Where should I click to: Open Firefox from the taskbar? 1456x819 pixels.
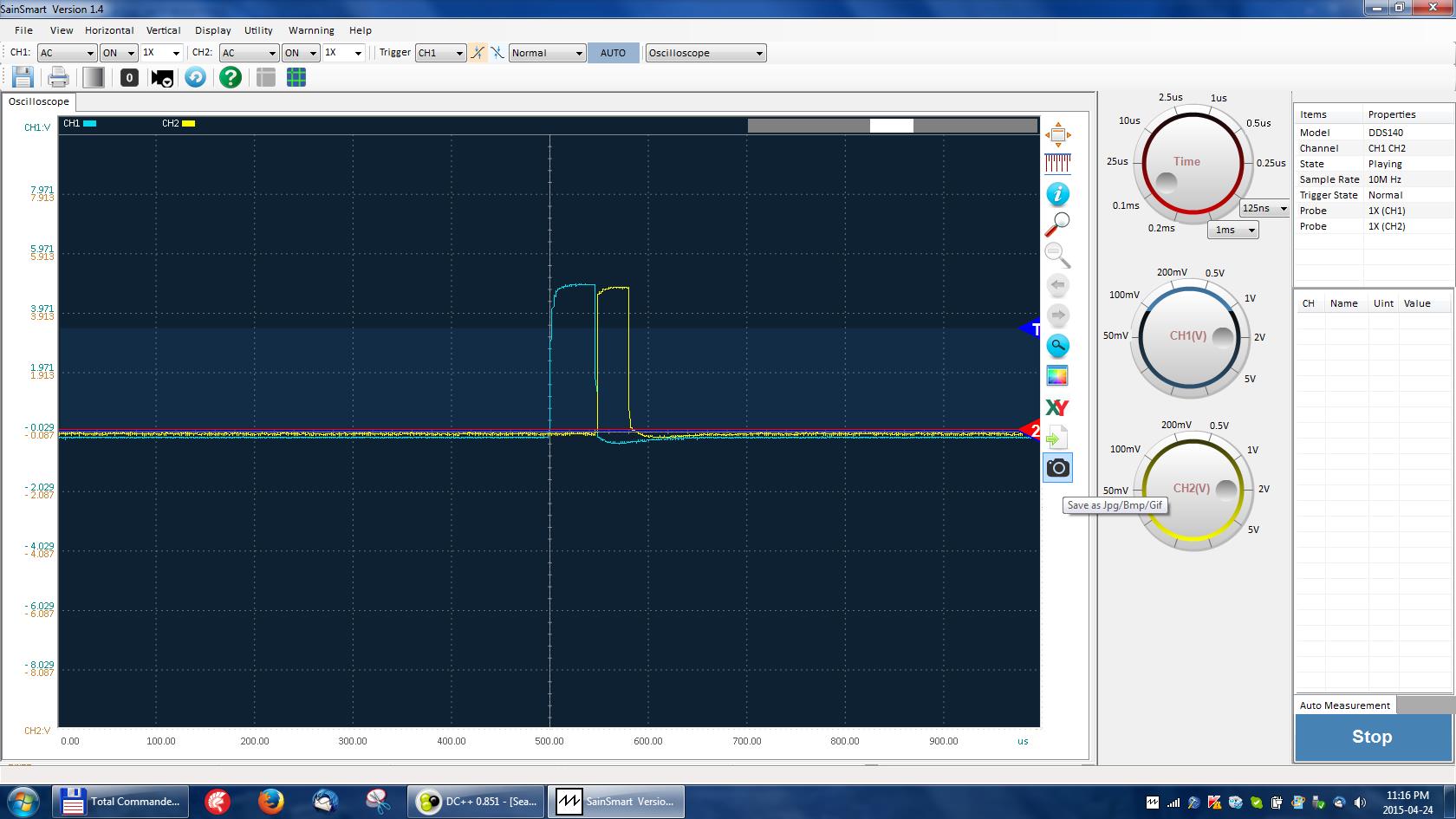point(271,802)
